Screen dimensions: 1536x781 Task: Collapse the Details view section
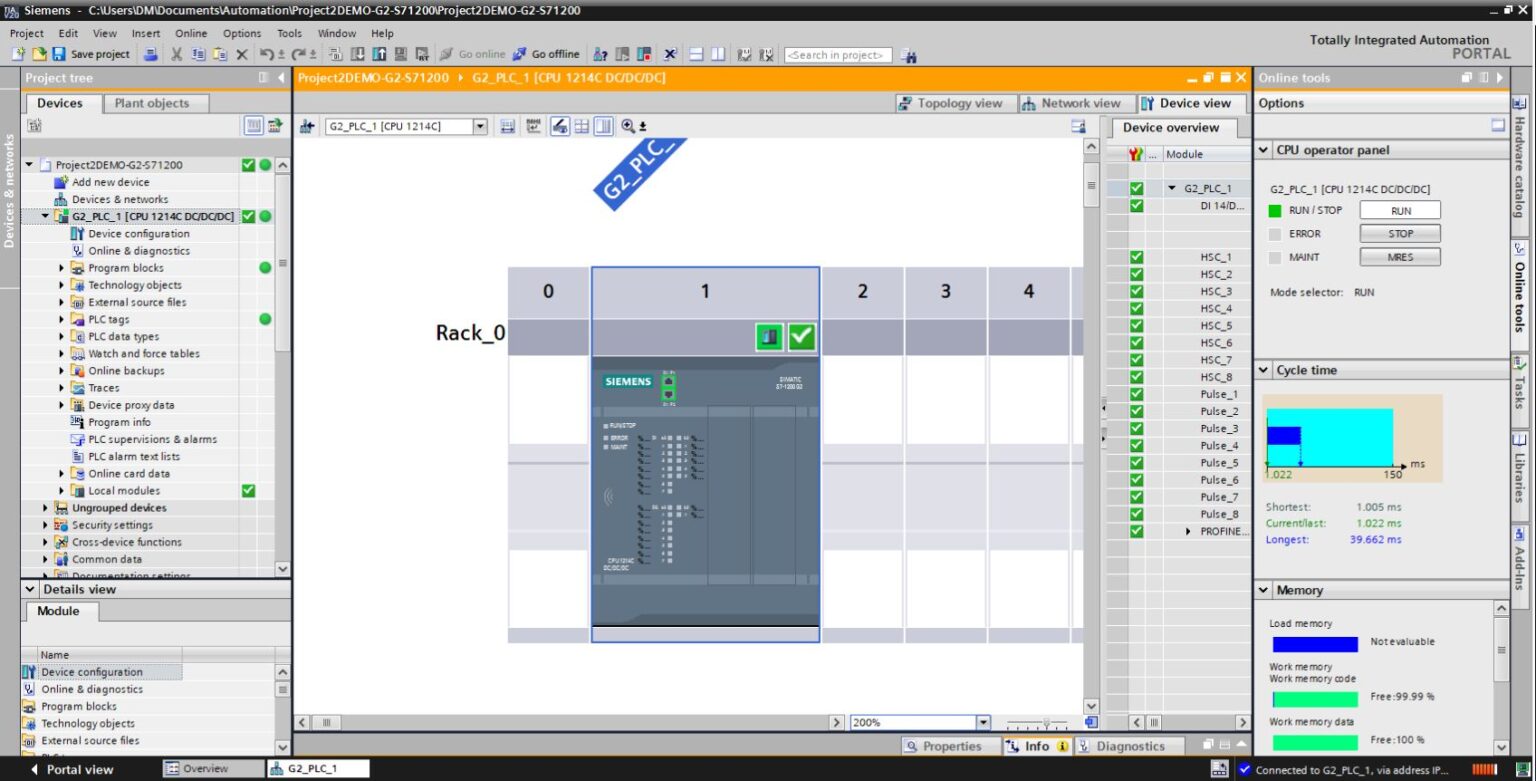pos(31,589)
